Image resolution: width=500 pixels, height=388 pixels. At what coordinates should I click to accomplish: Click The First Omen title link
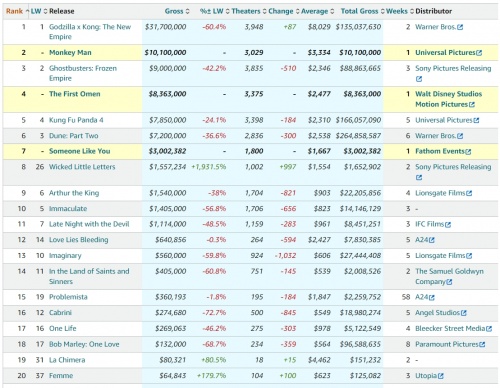click(x=75, y=94)
